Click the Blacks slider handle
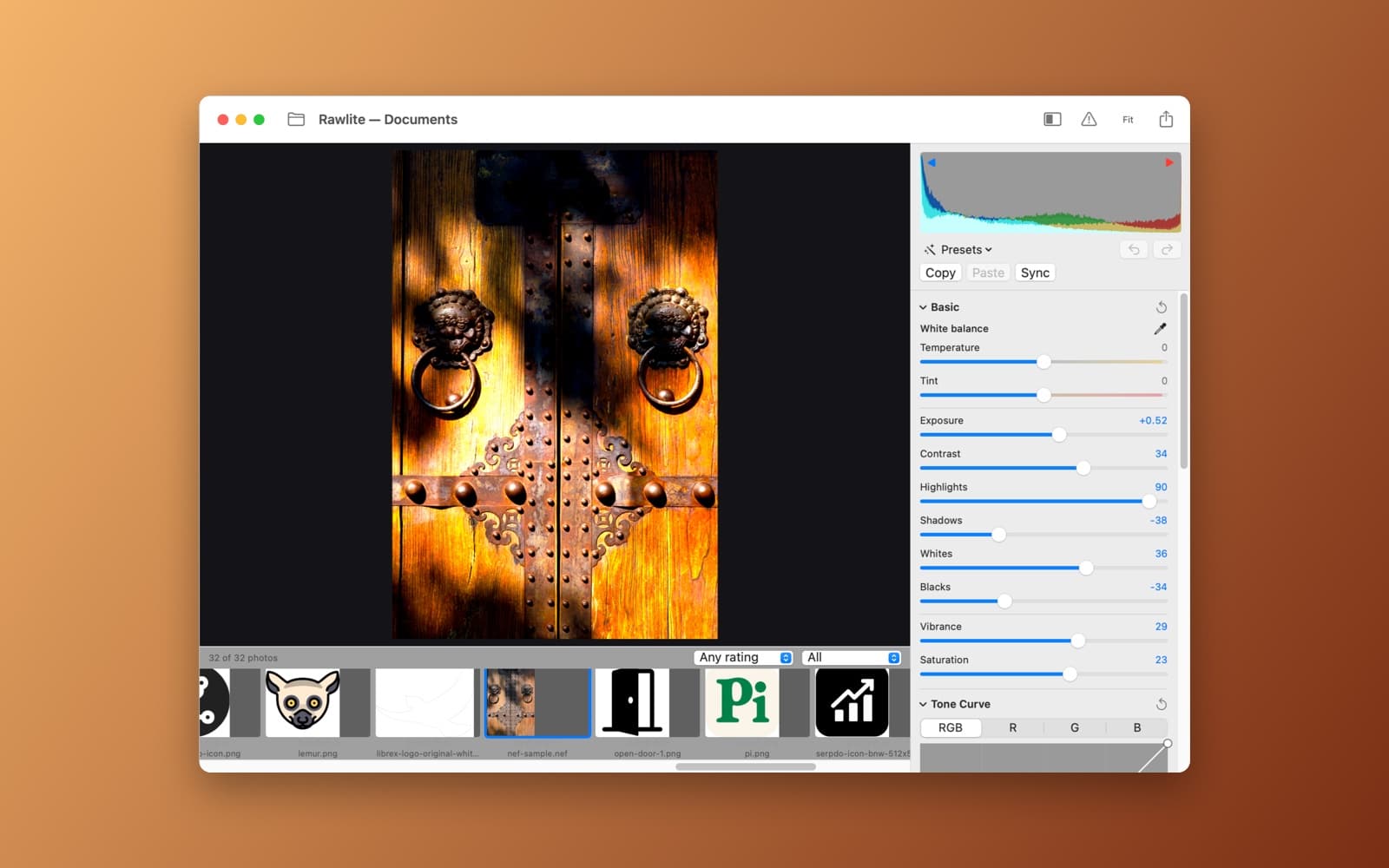The image size is (1389, 868). tap(1004, 601)
